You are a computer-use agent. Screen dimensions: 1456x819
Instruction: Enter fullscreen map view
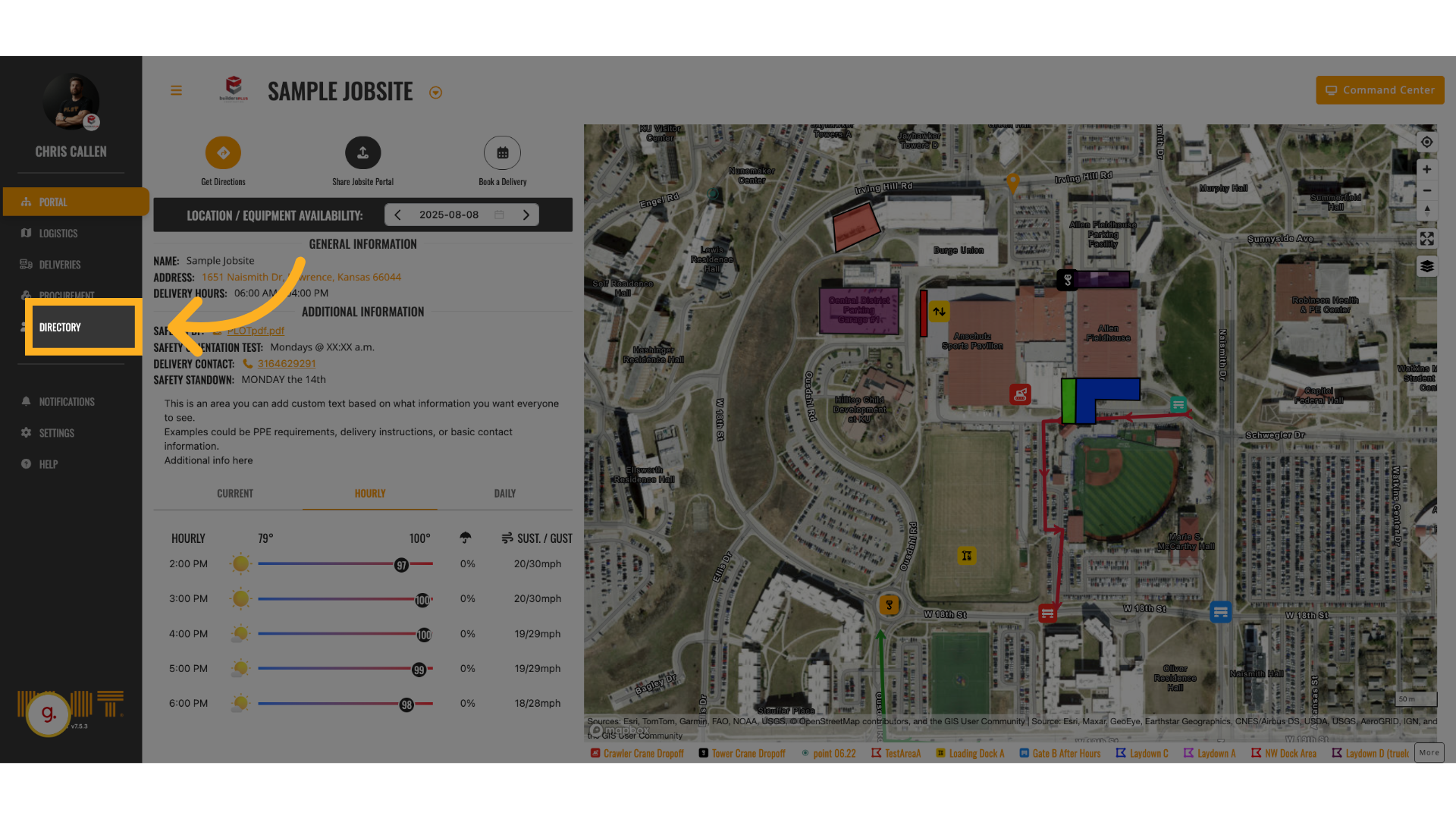[x=1426, y=239]
